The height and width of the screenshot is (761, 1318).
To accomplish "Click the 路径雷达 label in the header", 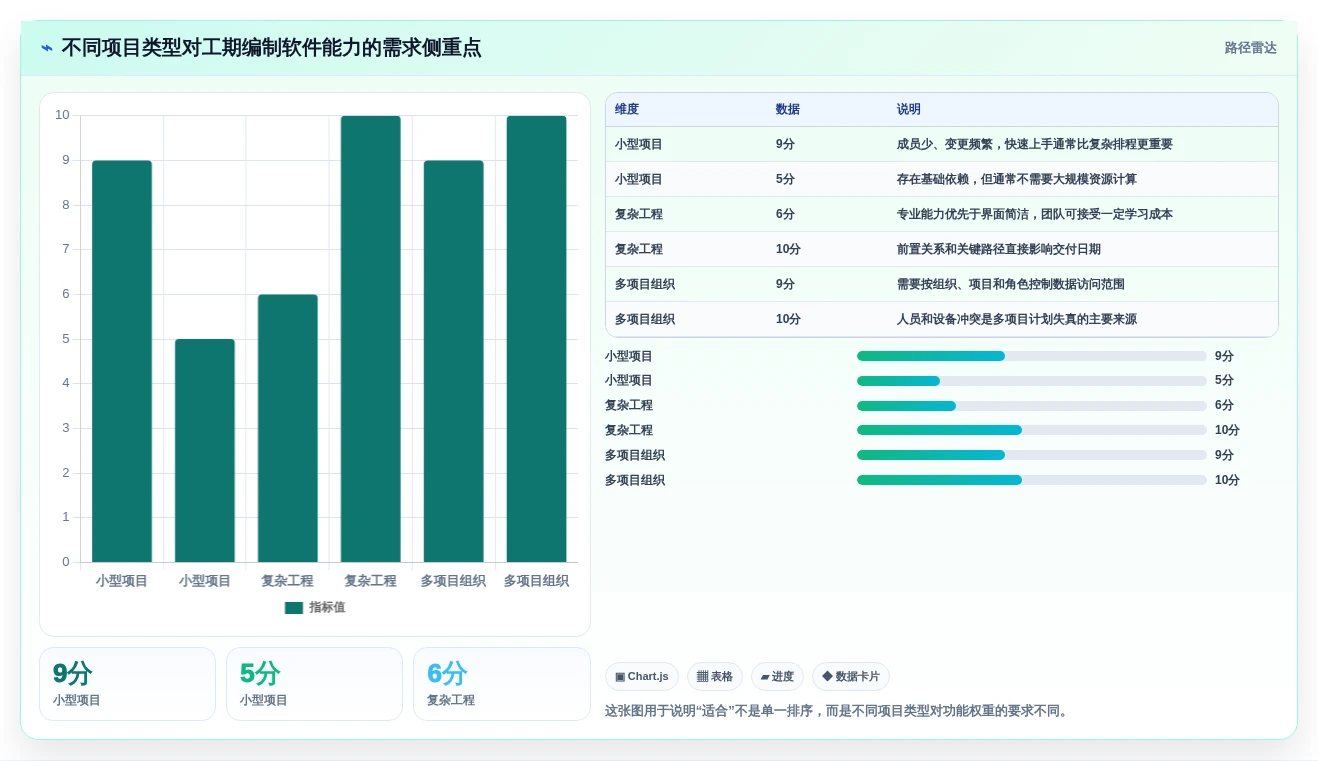I will tap(1250, 48).
